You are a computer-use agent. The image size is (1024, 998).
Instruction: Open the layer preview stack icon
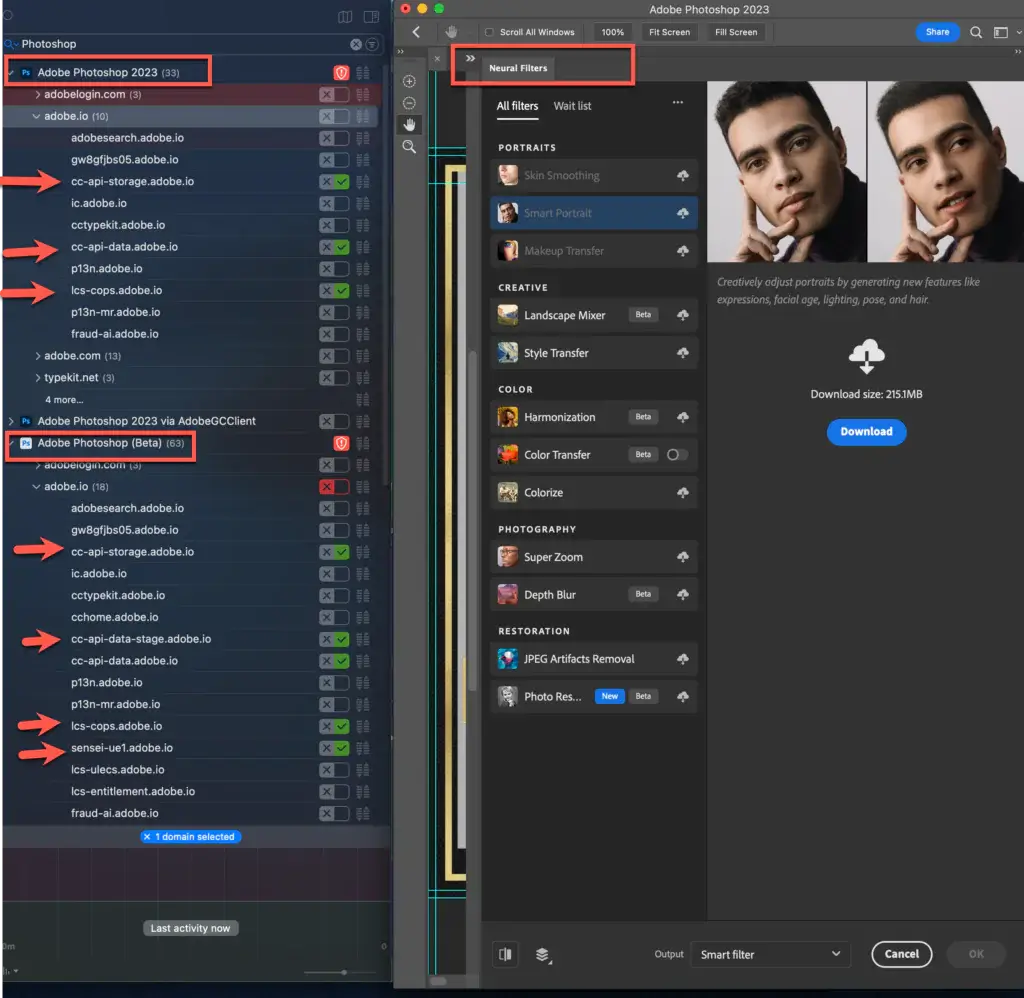tap(543, 955)
